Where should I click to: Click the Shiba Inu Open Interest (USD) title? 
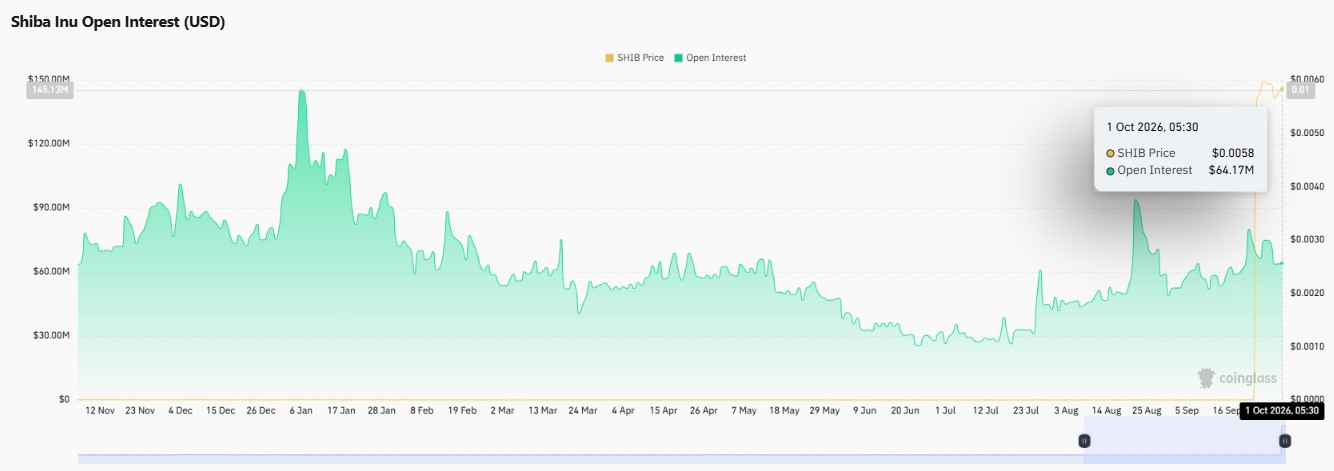tap(117, 22)
